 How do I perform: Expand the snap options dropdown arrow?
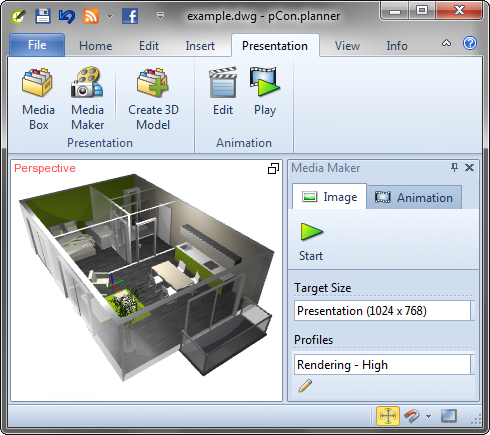pyautogui.click(x=428, y=416)
